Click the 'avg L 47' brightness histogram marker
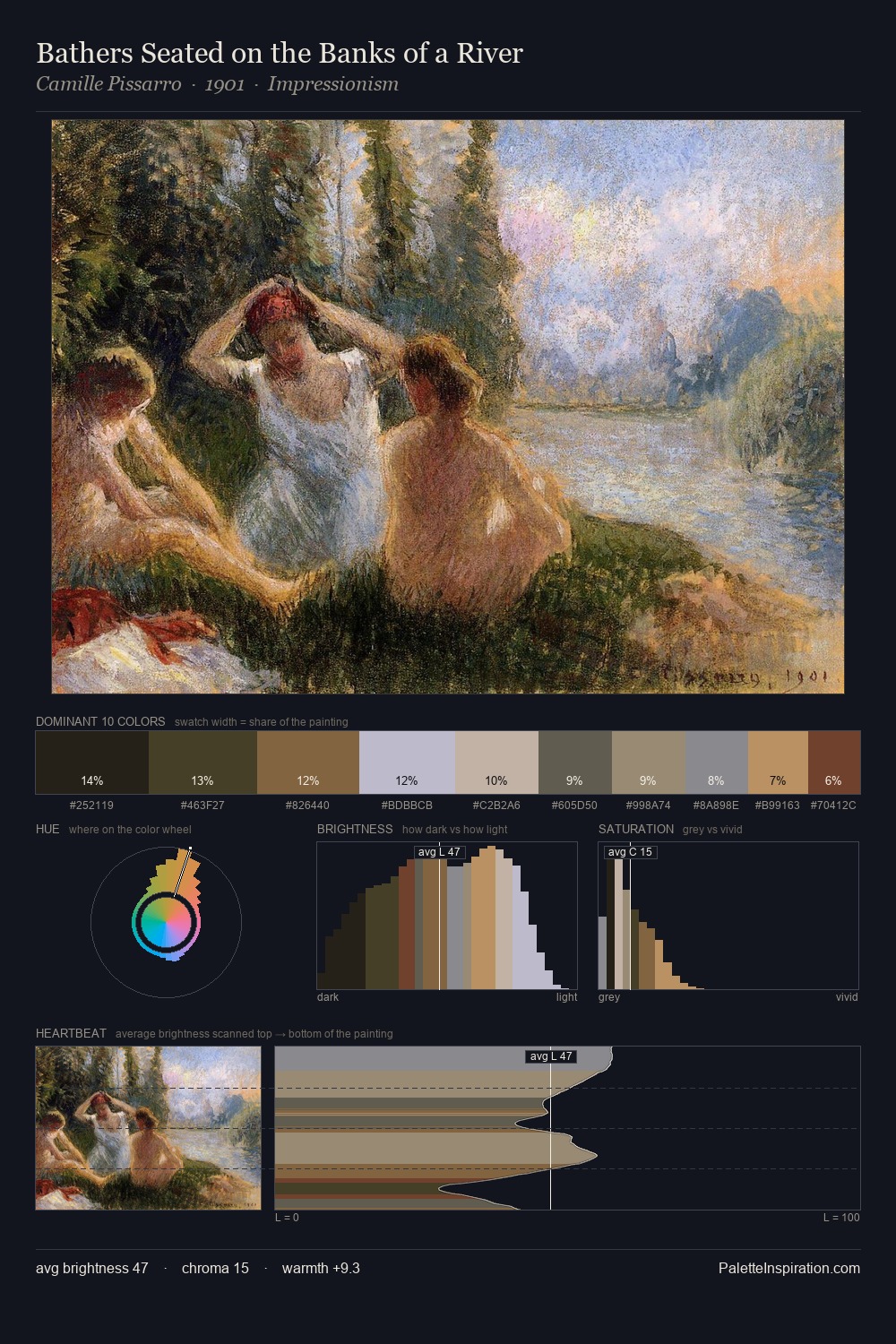Screen dimensions: 896x1344 [439, 851]
